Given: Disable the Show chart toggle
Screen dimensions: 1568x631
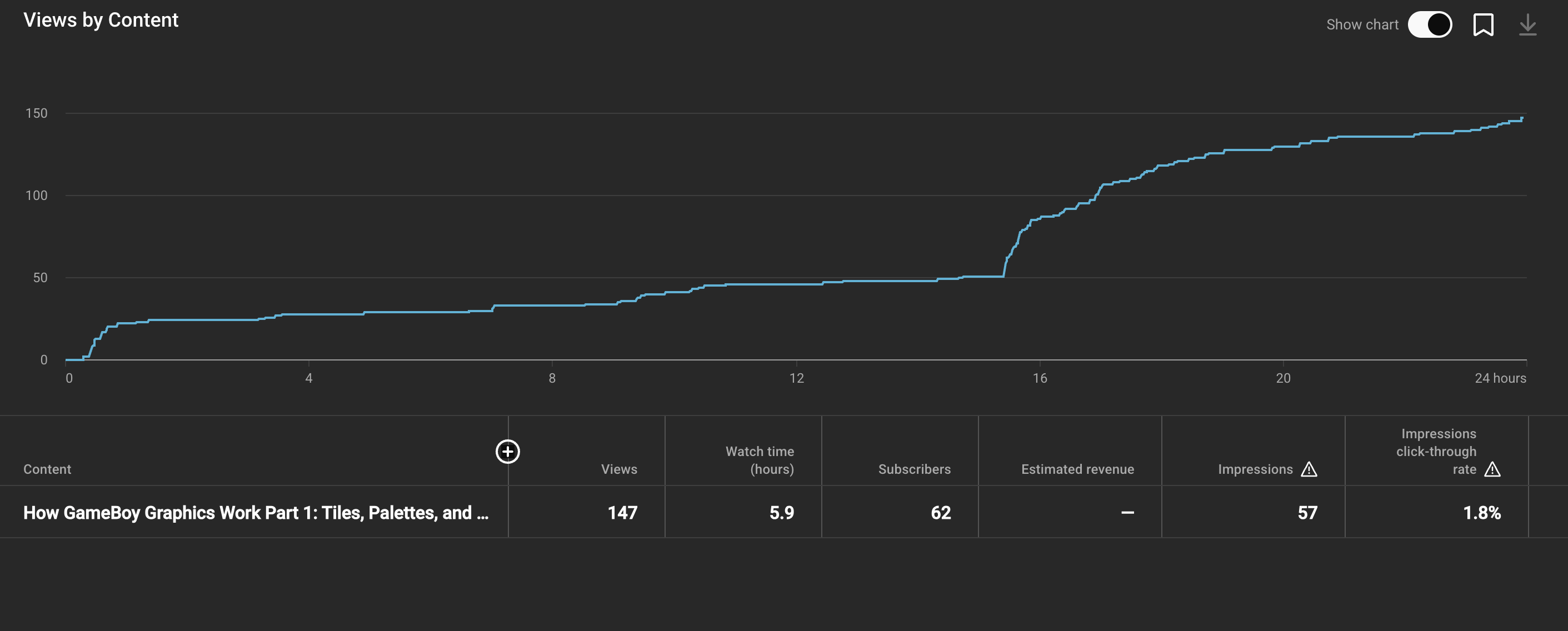Looking at the screenshot, I should [1430, 24].
